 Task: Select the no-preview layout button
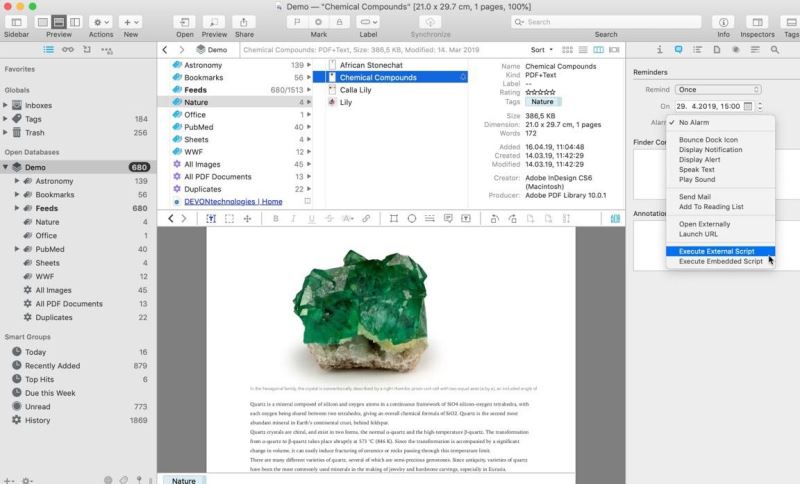click(43, 22)
